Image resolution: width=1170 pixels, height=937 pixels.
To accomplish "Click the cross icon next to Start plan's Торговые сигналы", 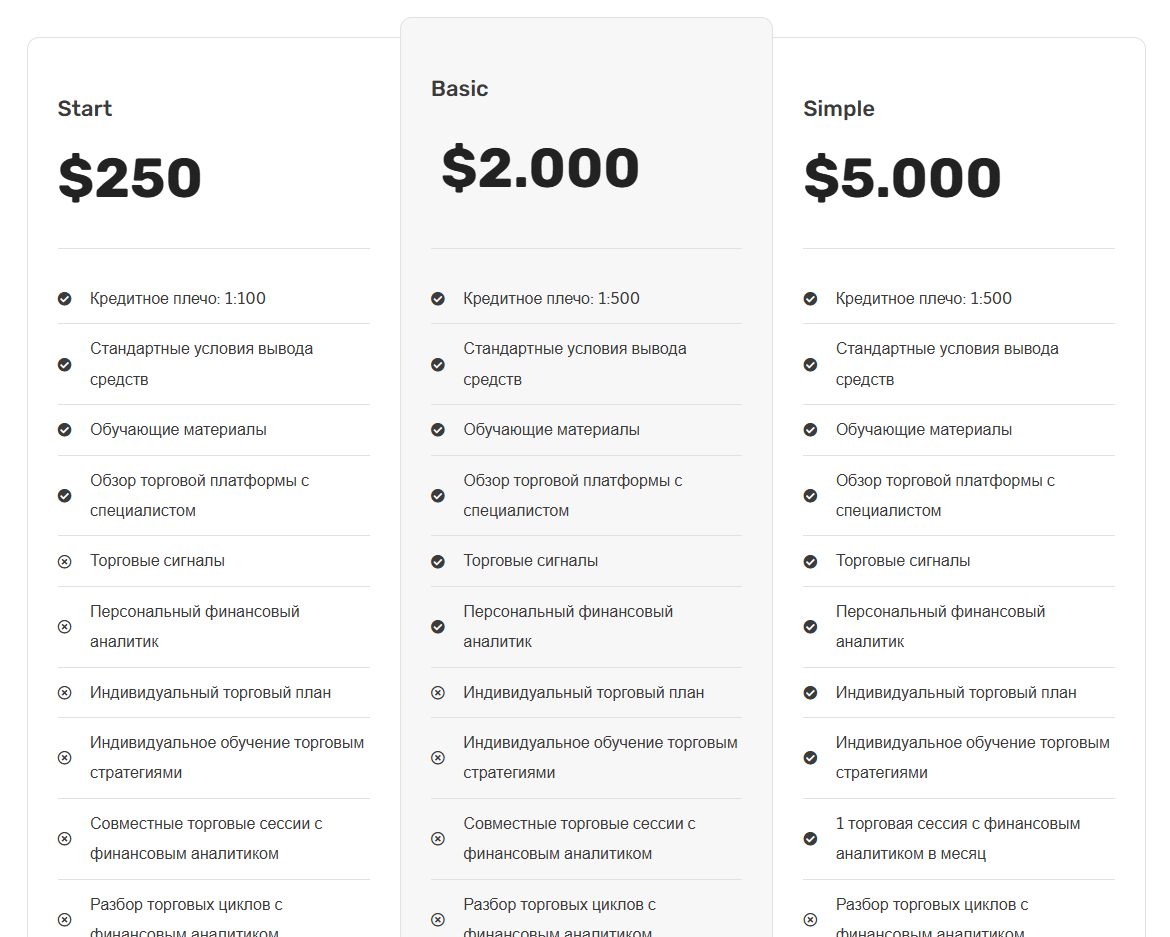I will (65, 562).
